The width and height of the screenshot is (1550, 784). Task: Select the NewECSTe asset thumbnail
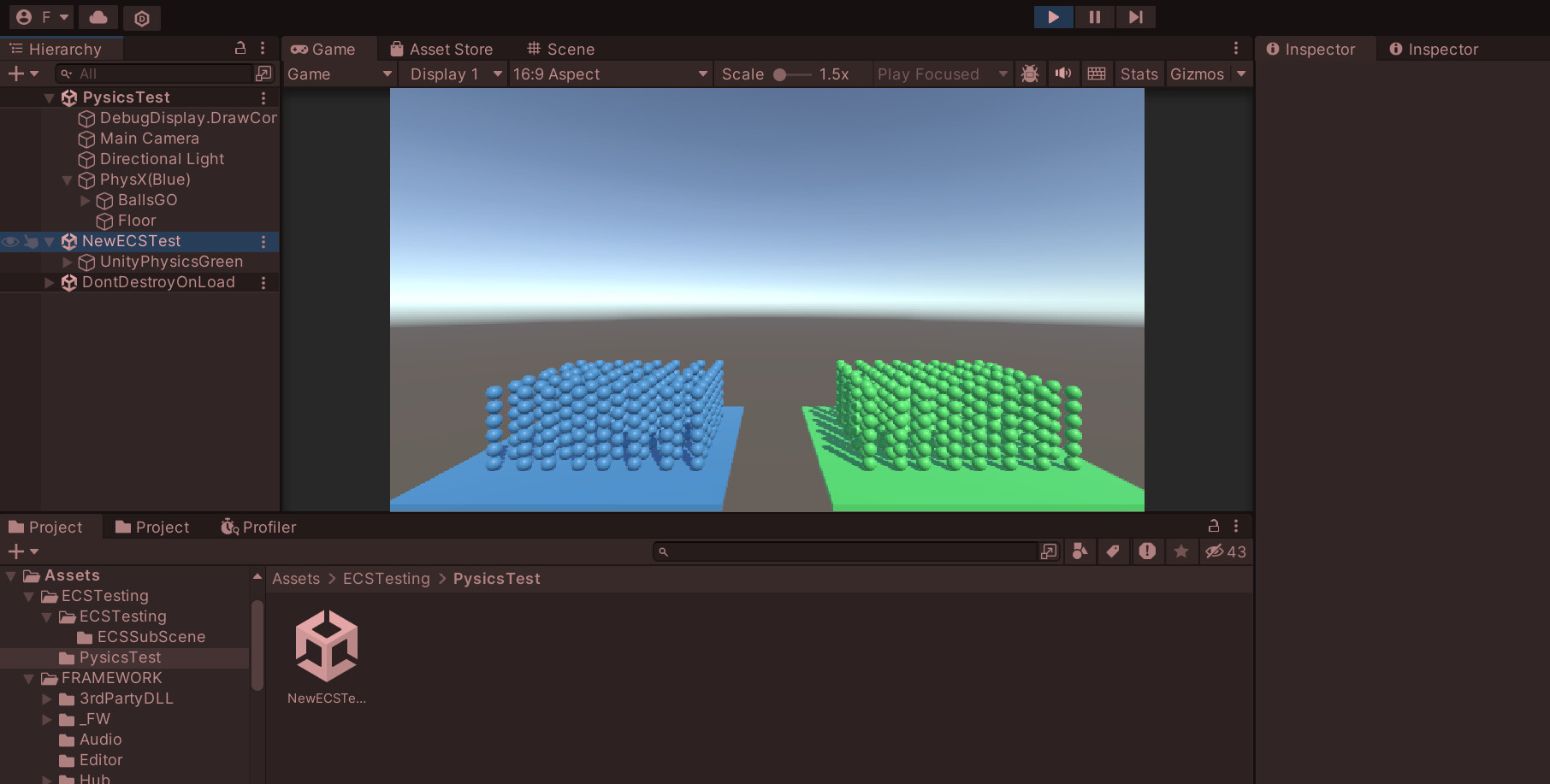pyautogui.click(x=326, y=645)
